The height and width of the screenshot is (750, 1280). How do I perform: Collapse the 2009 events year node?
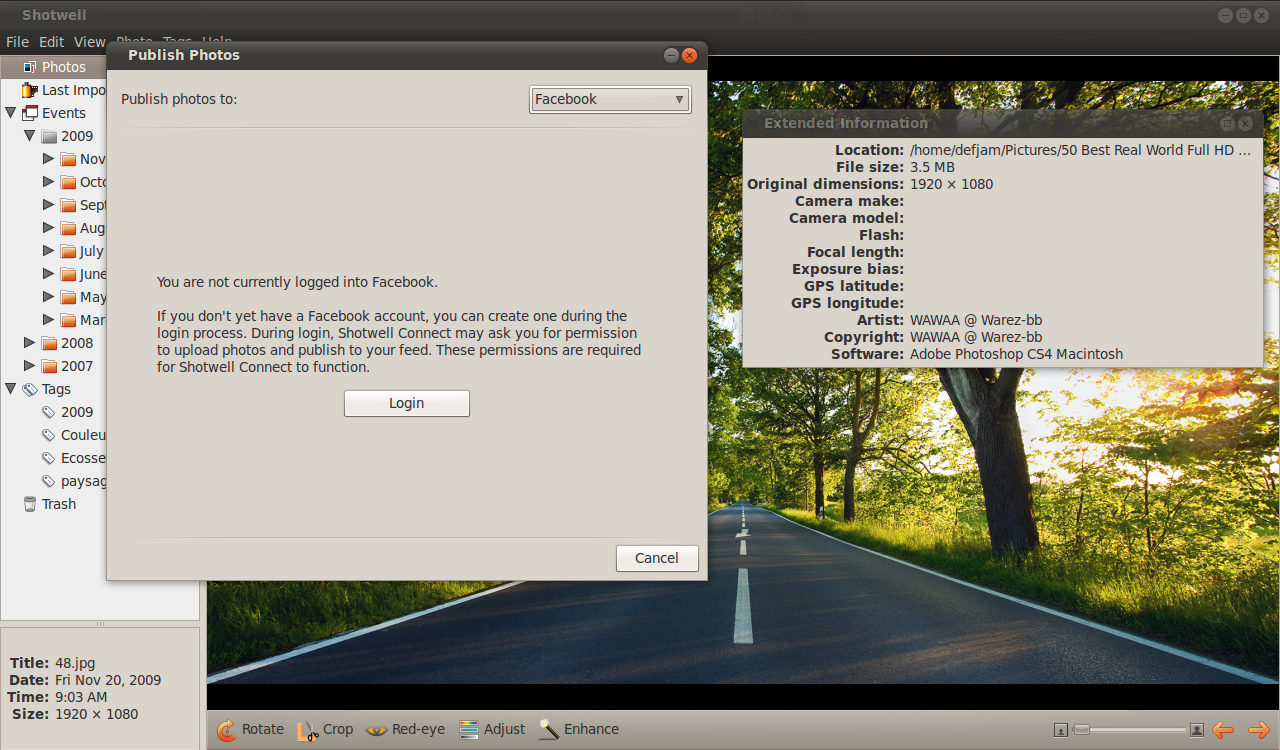click(30, 136)
